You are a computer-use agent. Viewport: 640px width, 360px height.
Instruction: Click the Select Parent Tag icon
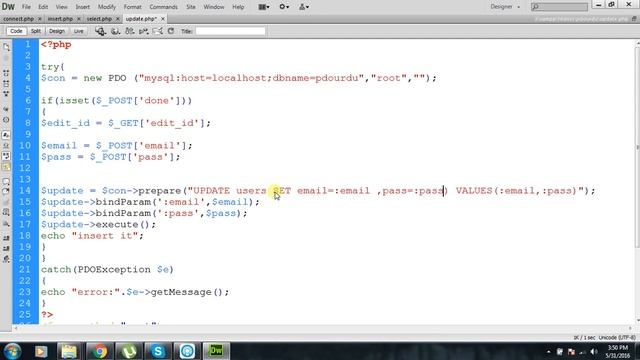coord(6,109)
